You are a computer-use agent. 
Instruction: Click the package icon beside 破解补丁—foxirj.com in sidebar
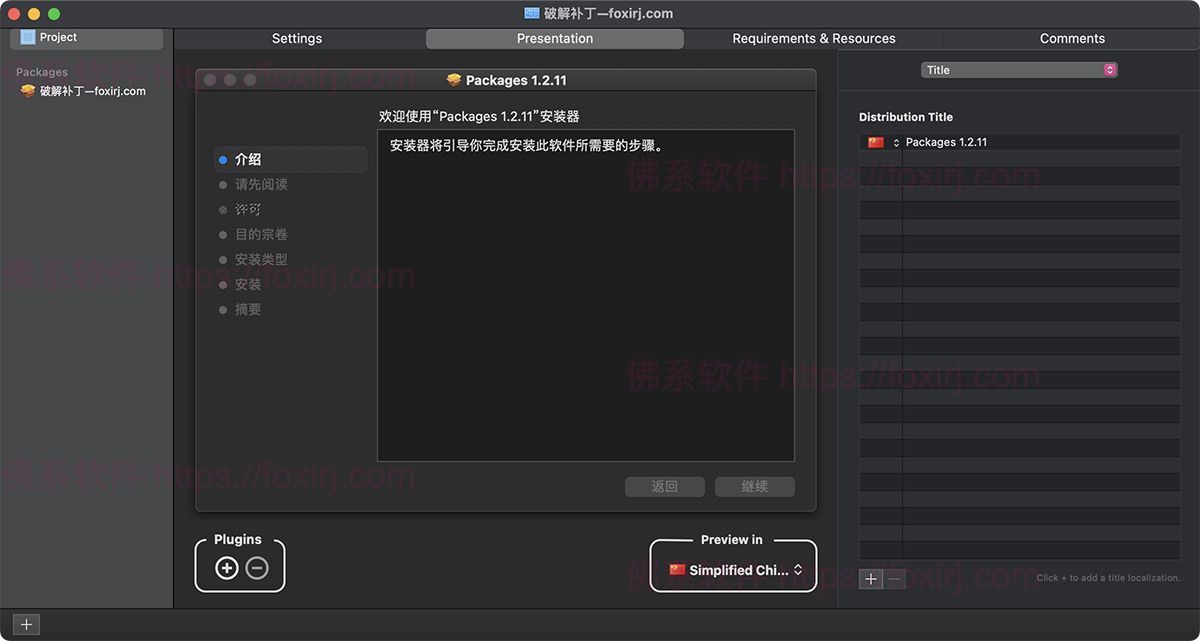[x=28, y=91]
